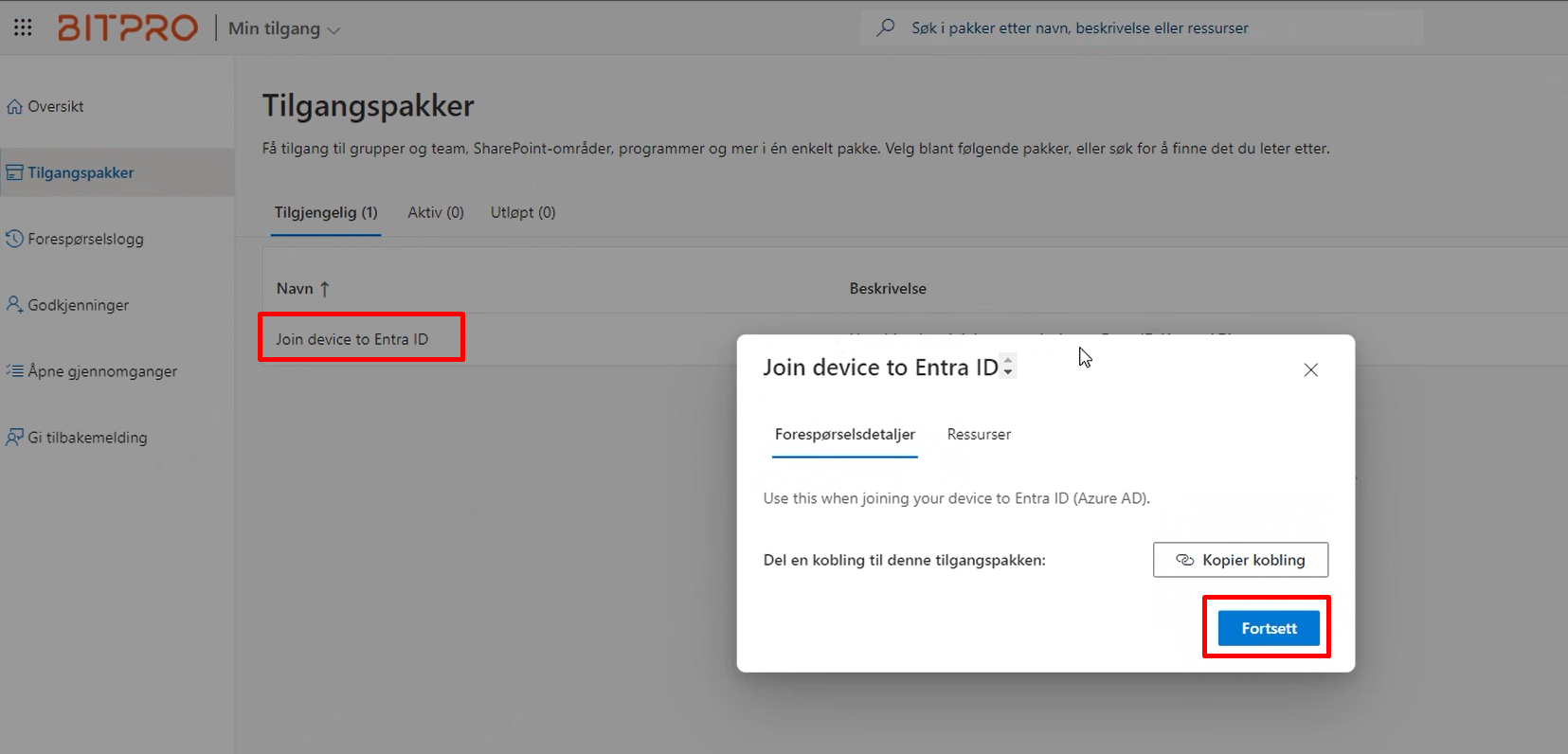Click the Gi tilbakemelding feedback icon

15,437
